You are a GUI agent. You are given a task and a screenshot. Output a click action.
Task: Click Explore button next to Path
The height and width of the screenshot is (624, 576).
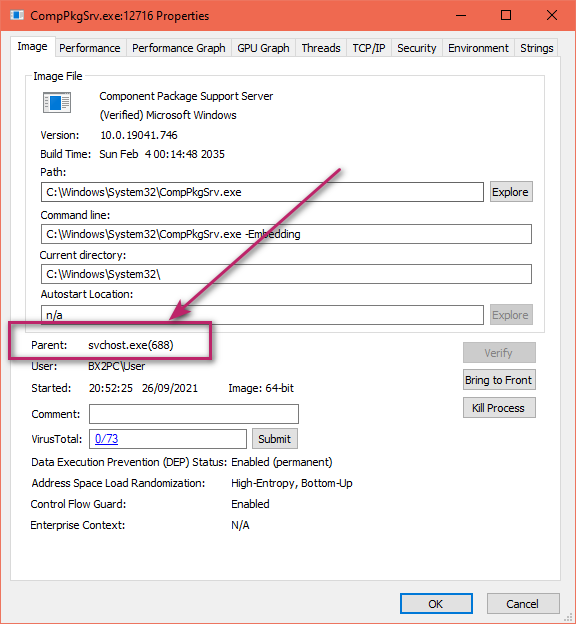(x=511, y=192)
